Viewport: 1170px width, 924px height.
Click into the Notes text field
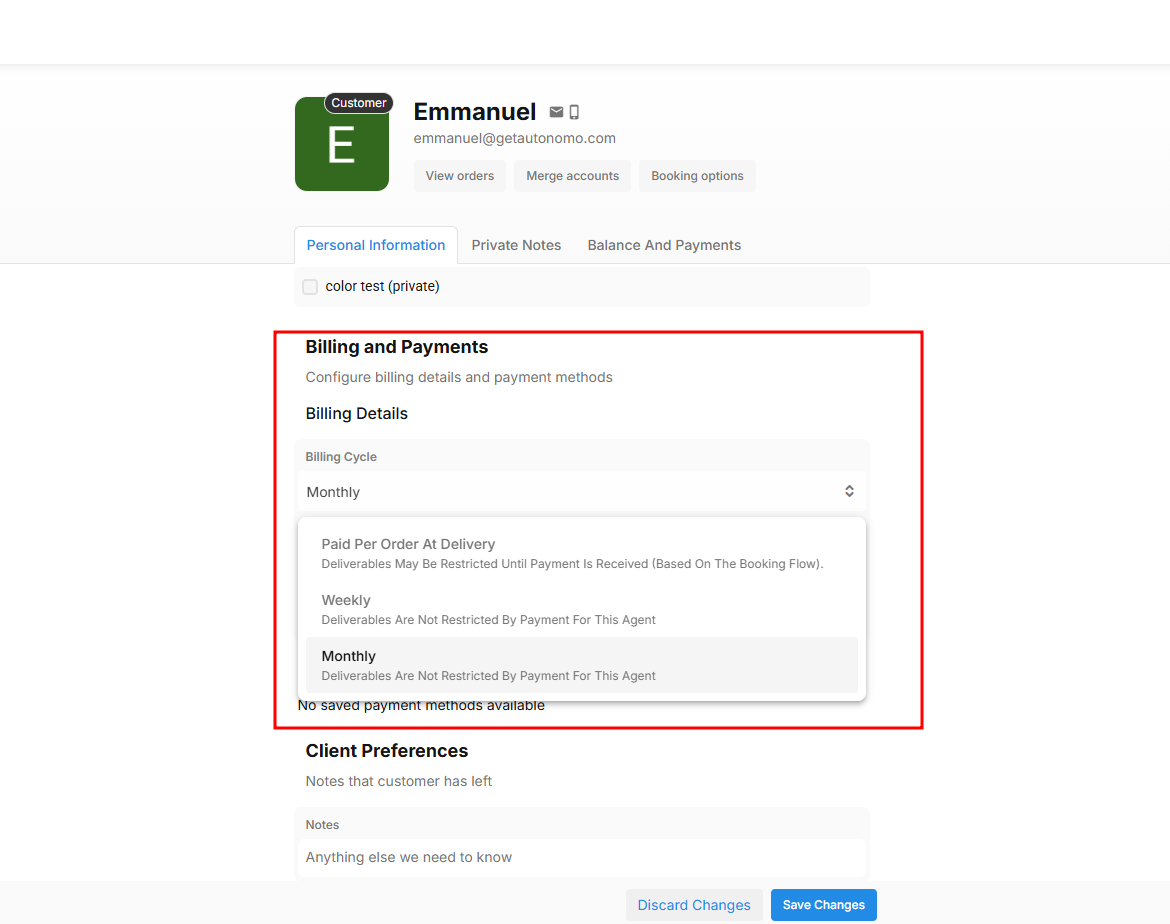pos(580,857)
